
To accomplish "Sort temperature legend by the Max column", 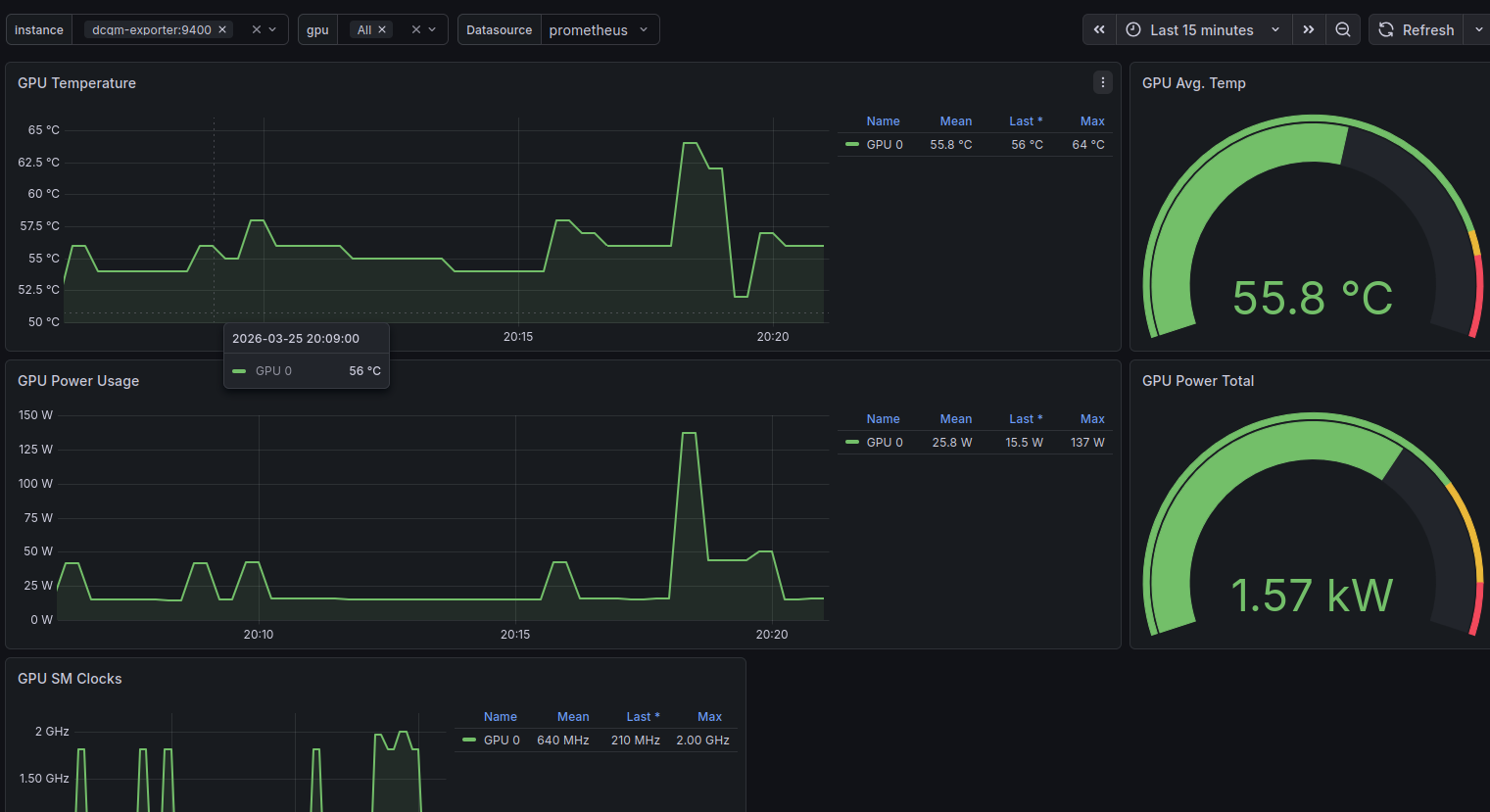I will [x=1091, y=120].
